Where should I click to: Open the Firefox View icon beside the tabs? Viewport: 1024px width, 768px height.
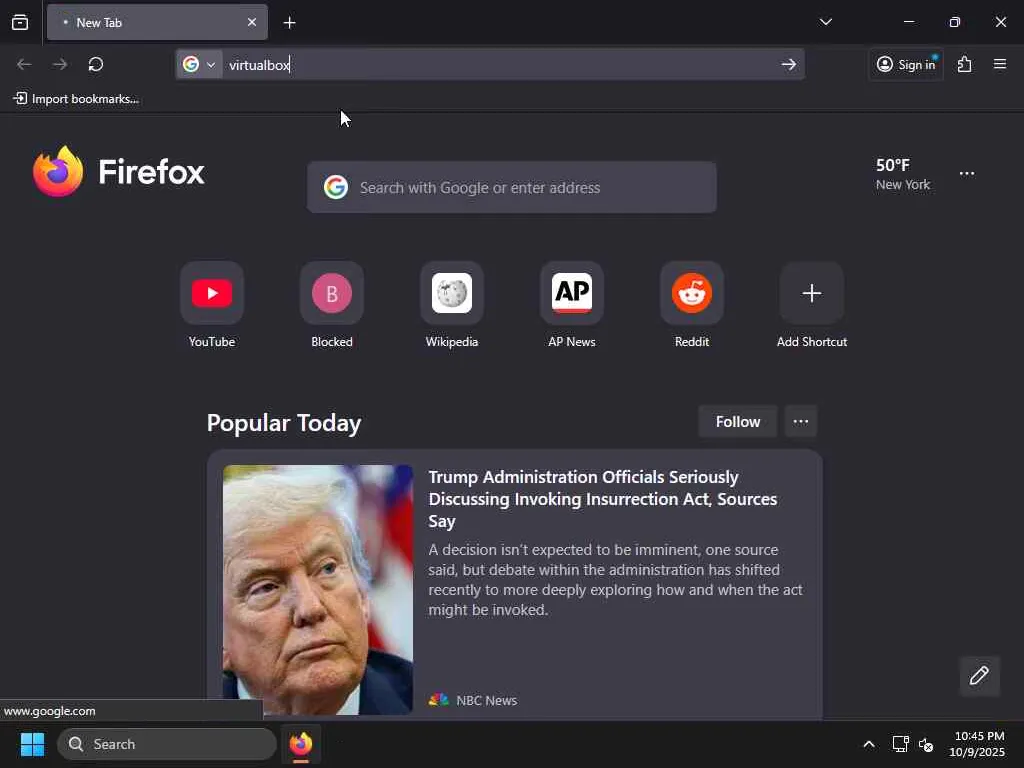click(20, 23)
